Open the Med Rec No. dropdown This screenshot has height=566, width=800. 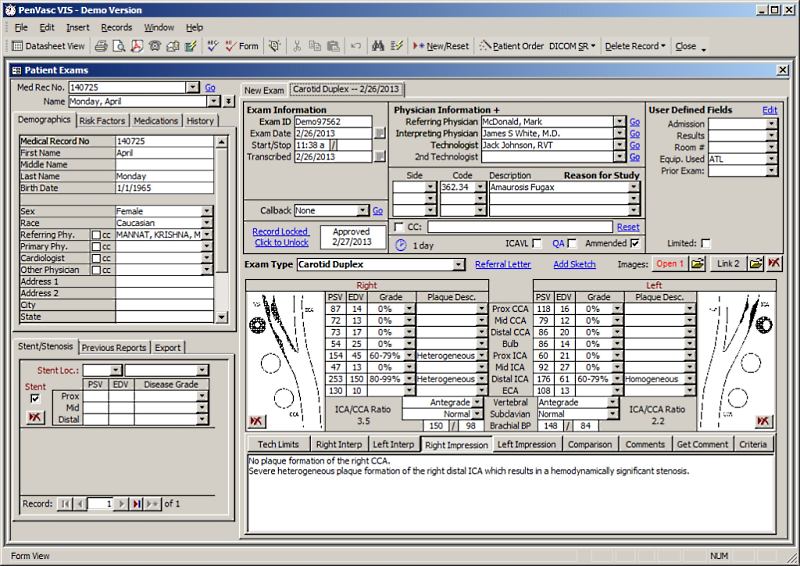192,87
